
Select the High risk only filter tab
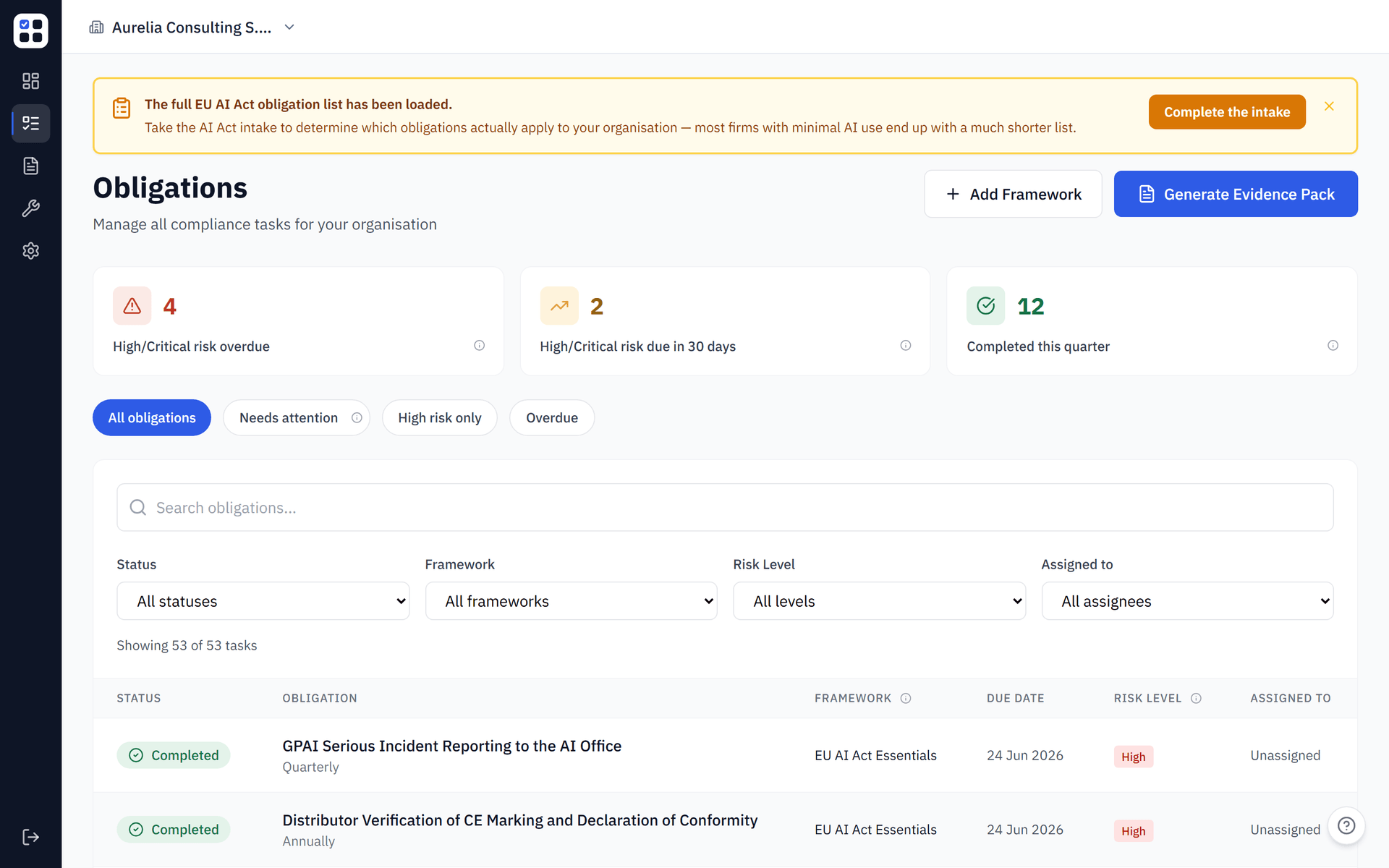[440, 417]
